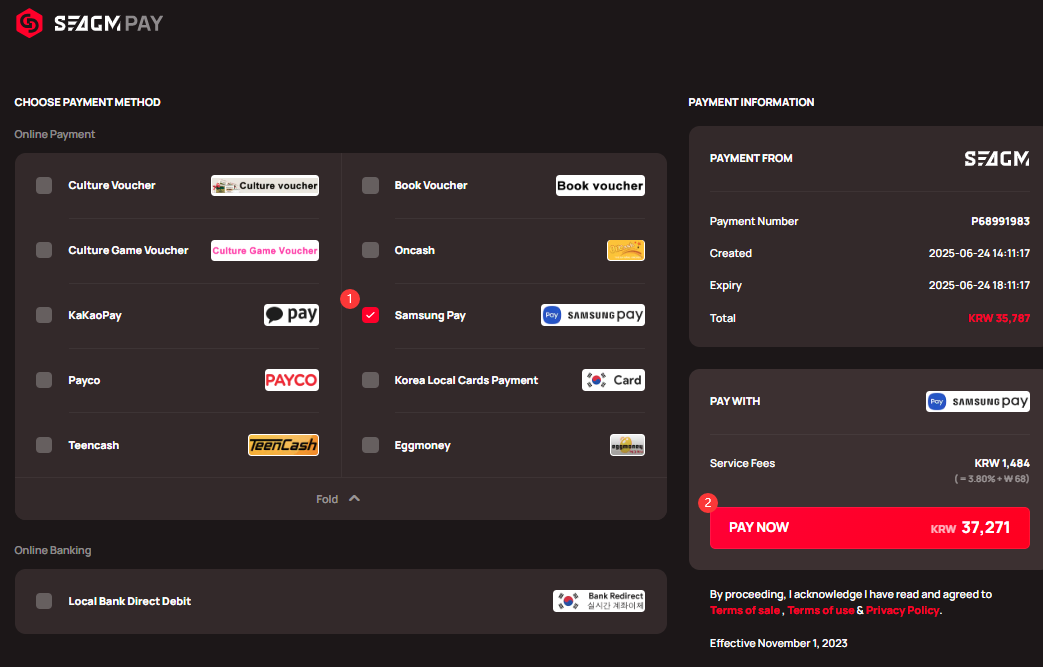1043x667 pixels.
Task: Click the orange Oncash card logo
Action: click(626, 251)
